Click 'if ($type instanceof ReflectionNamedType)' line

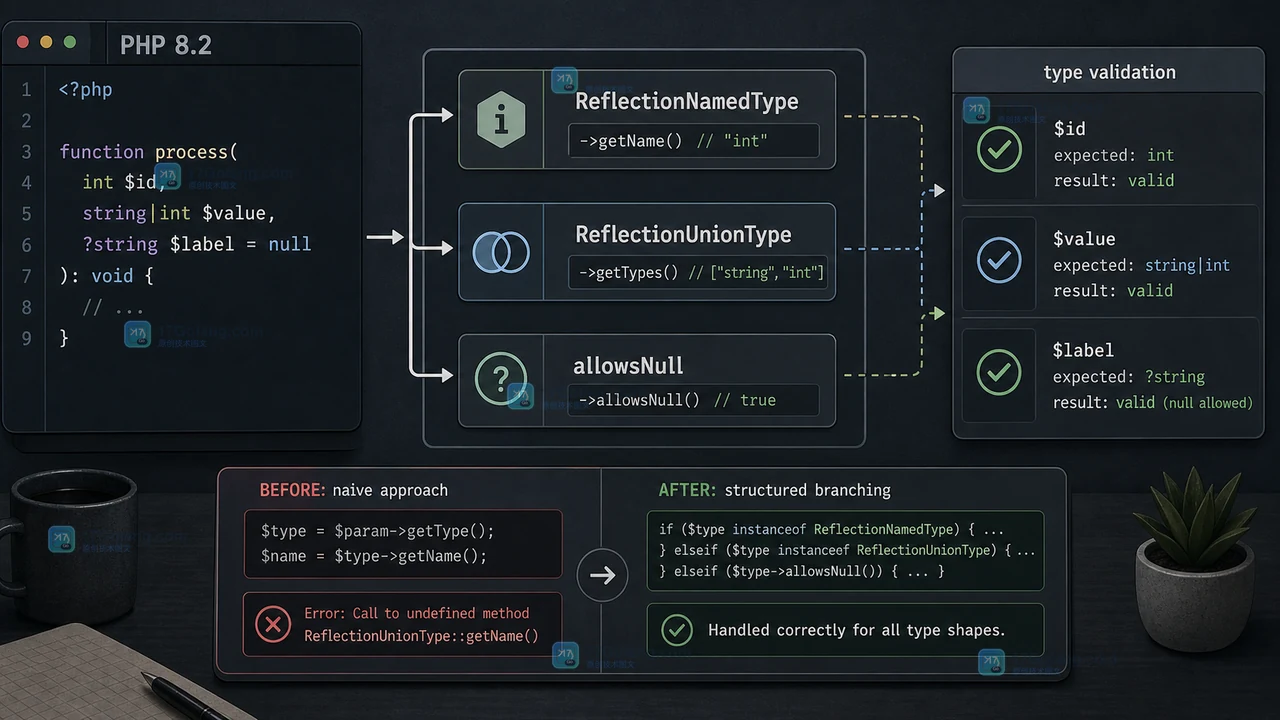[x=832, y=529]
